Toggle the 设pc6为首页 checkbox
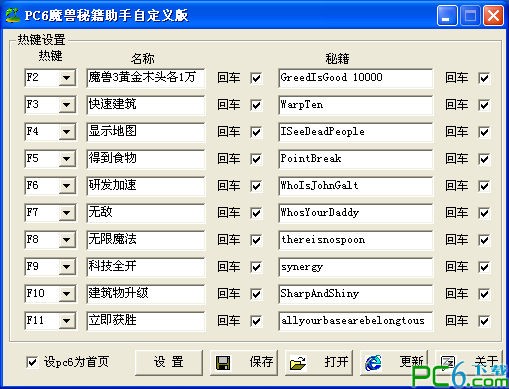The height and width of the screenshot is (389, 509). [32, 362]
